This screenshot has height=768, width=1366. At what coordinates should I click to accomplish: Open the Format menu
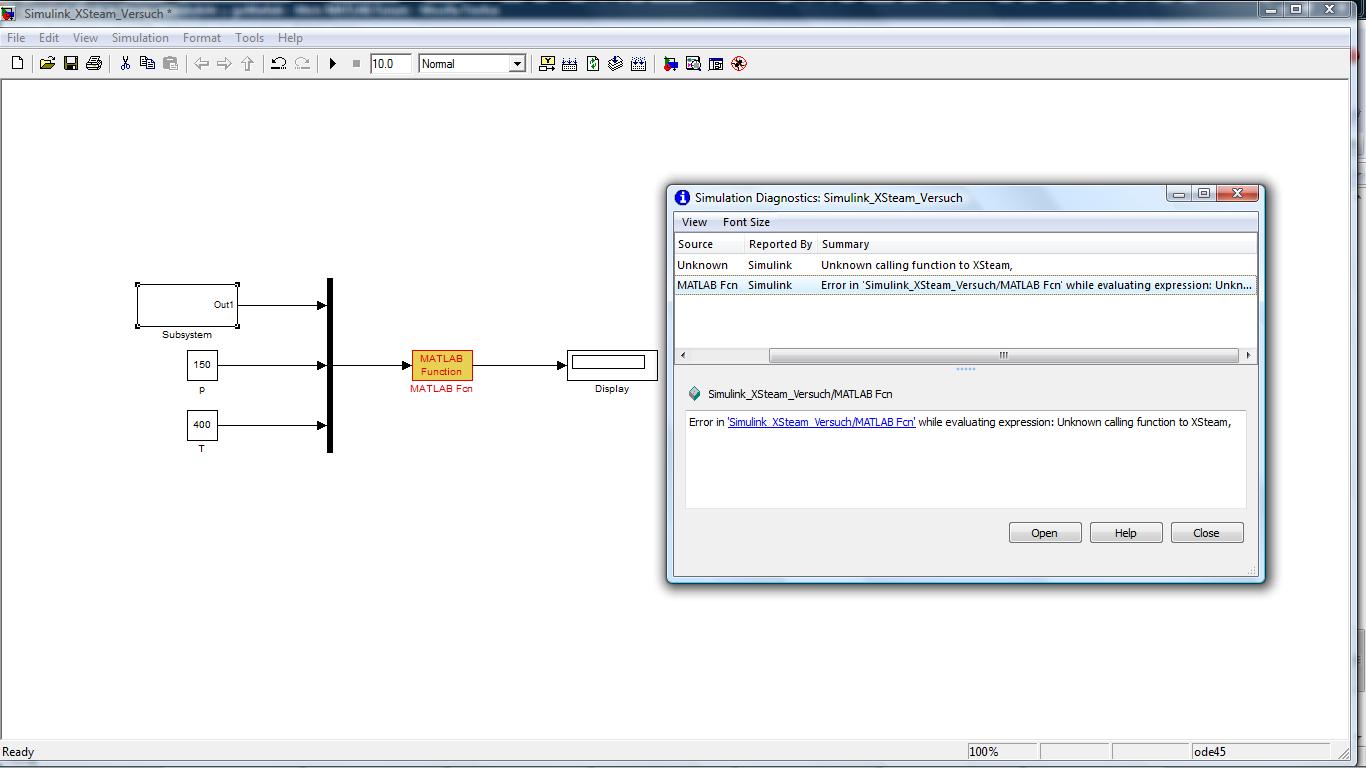[201, 38]
